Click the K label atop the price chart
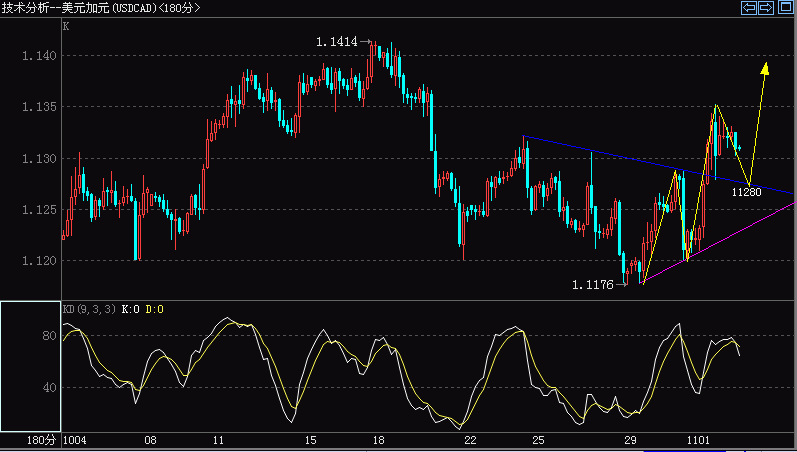This screenshot has height=452, width=797. coord(66,26)
